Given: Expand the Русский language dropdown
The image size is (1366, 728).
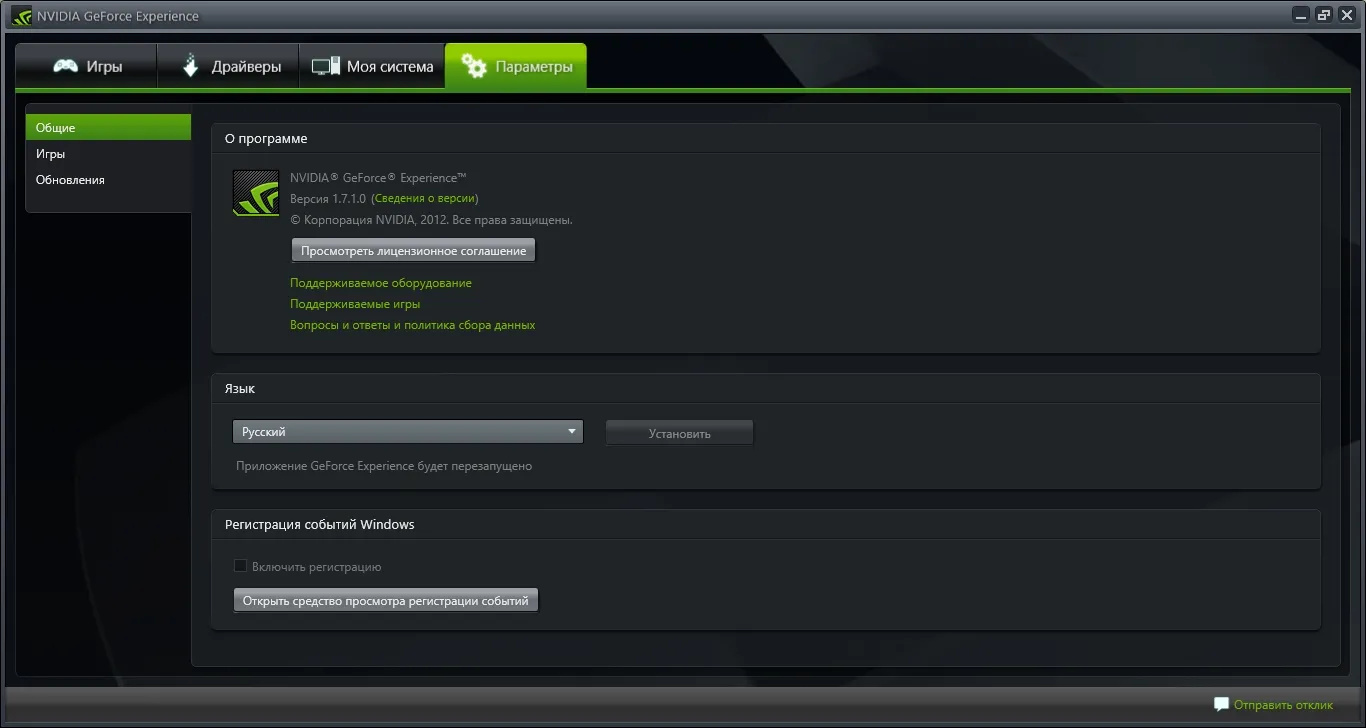Looking at the screenshot, I should click(x=407, y=432).
